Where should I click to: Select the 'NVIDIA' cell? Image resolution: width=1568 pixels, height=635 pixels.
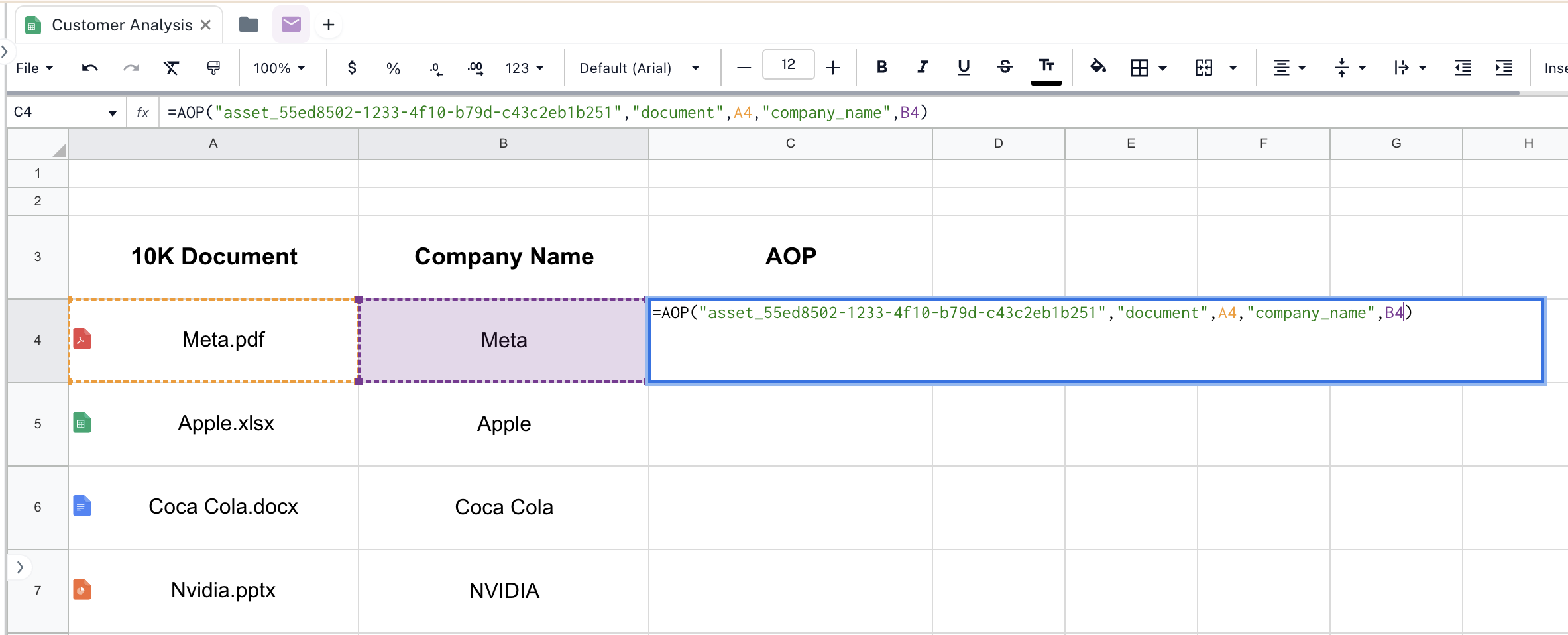coord(504,591)
